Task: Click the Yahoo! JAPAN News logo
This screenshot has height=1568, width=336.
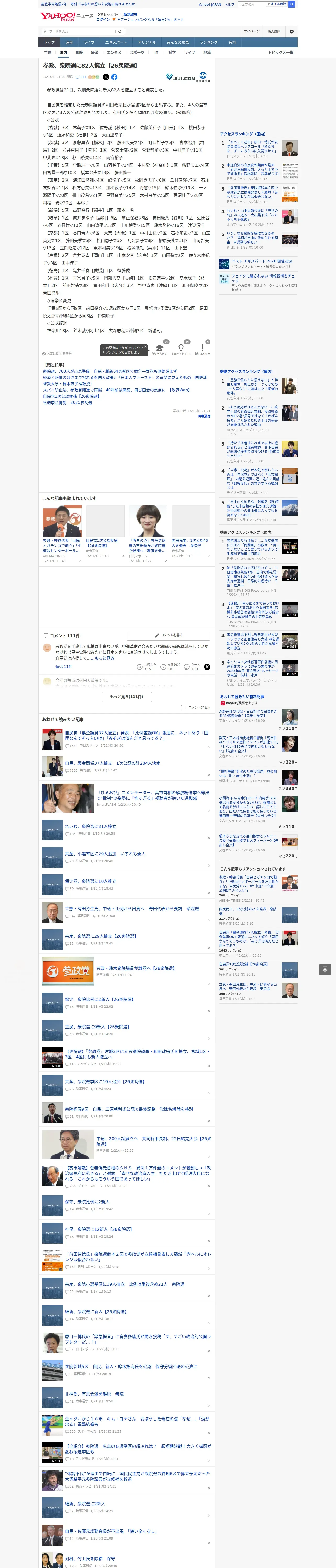Action: pos(66,16)
